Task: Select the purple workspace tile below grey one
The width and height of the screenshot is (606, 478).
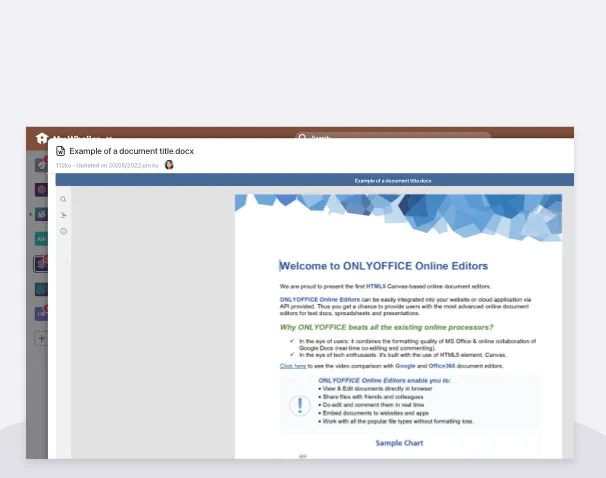Action: pyautogui.click(x=41, y=190)
